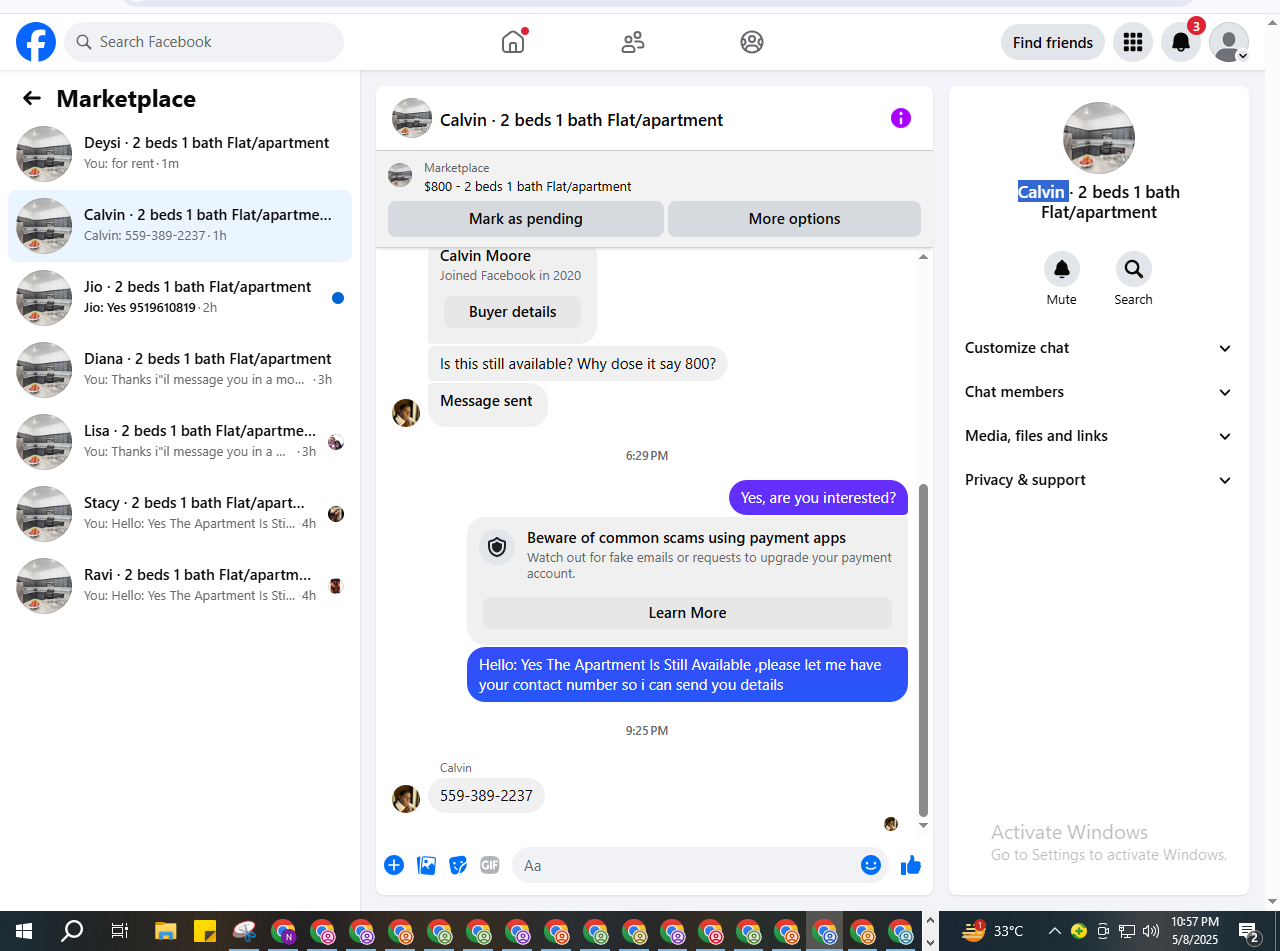Open the Groups icon in top navigation
1280x951 pixels.
(x=752, y=42)
